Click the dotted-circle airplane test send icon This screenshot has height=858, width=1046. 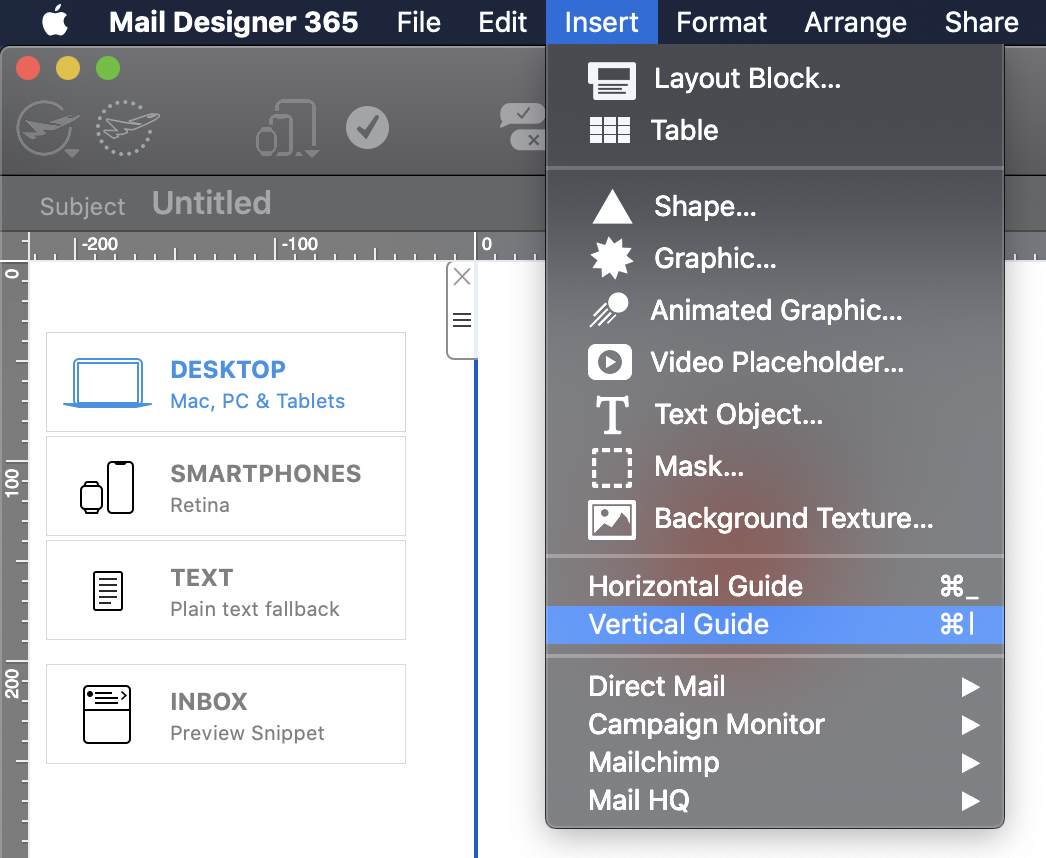pos(127,127)
